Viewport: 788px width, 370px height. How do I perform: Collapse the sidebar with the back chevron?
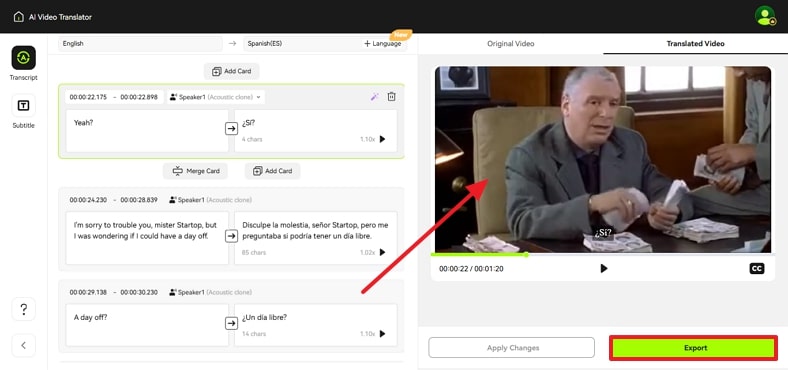pyautogui.click(x=24, y=345)
